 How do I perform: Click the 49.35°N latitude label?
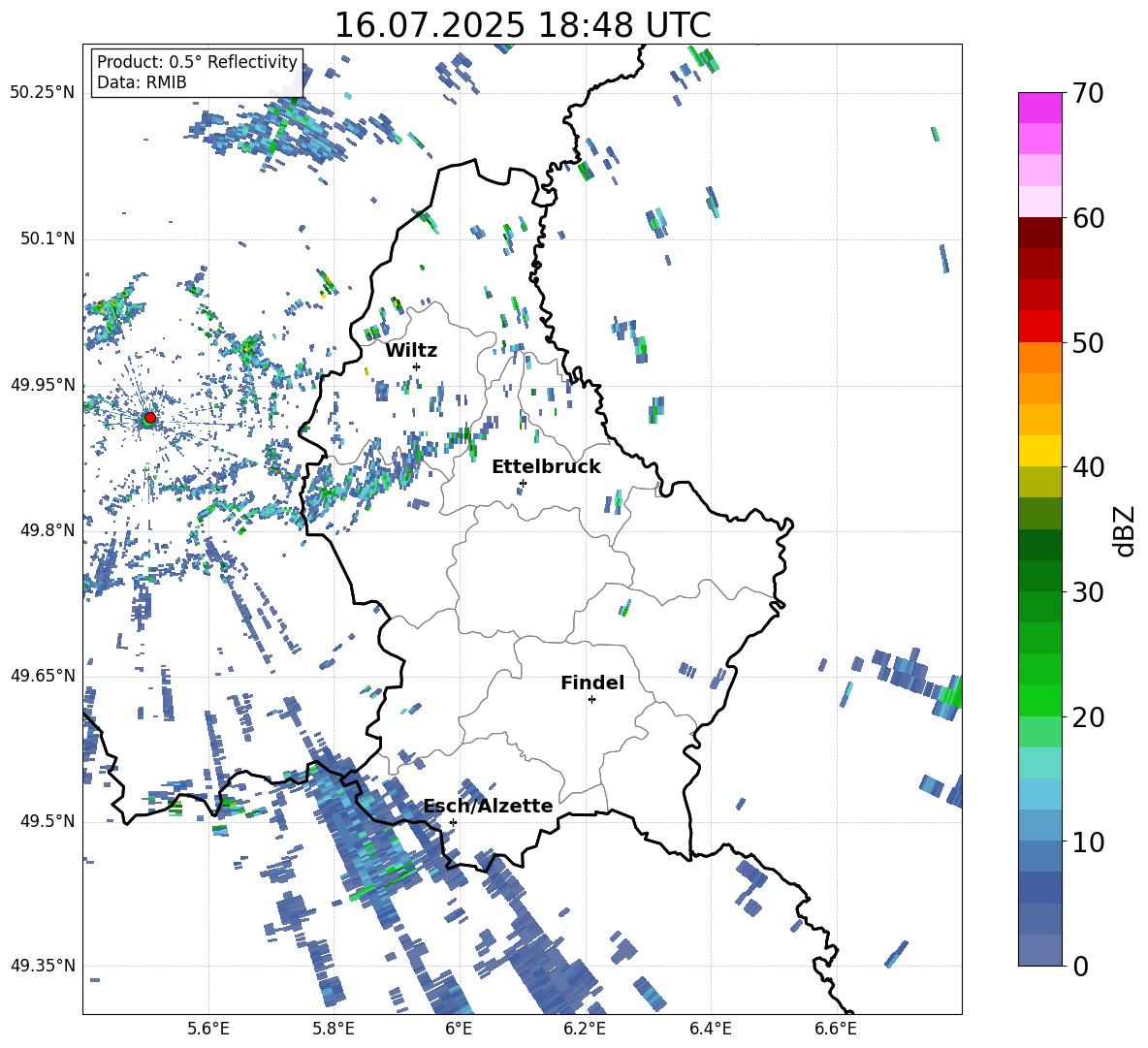point(43,966)
